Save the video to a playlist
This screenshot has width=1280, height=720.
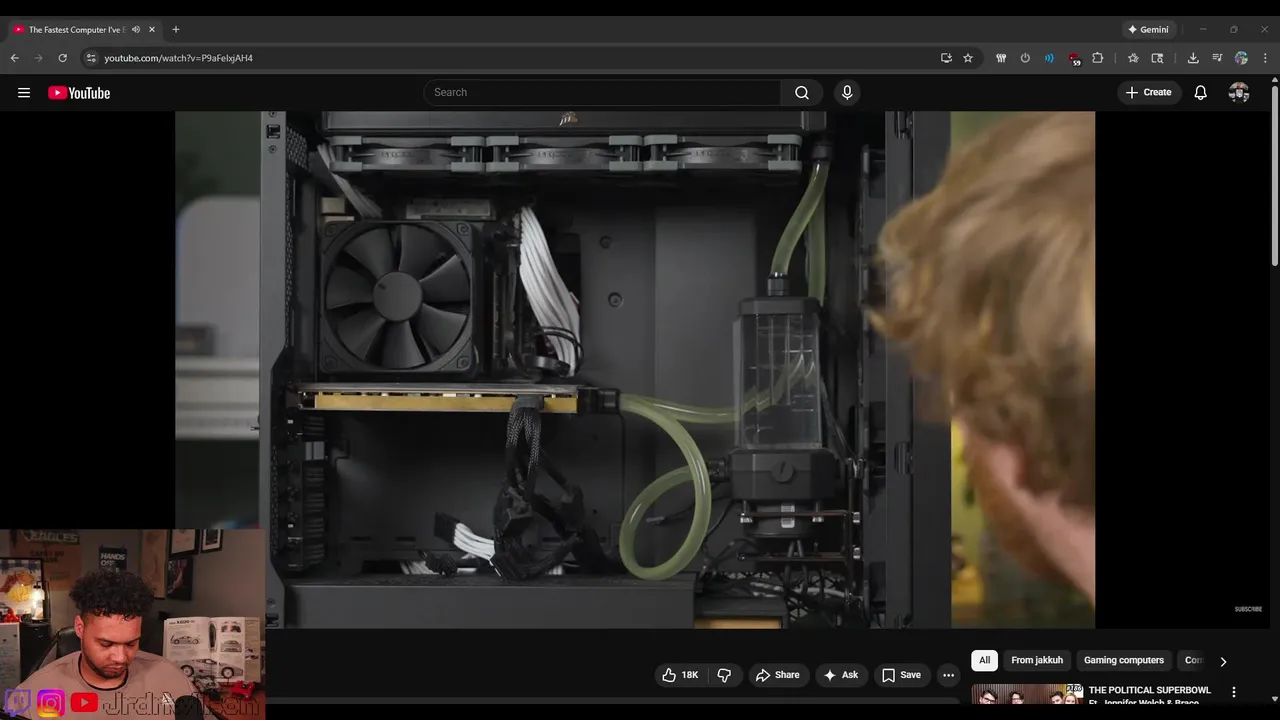pyautogui.click(x=901, y=675)
